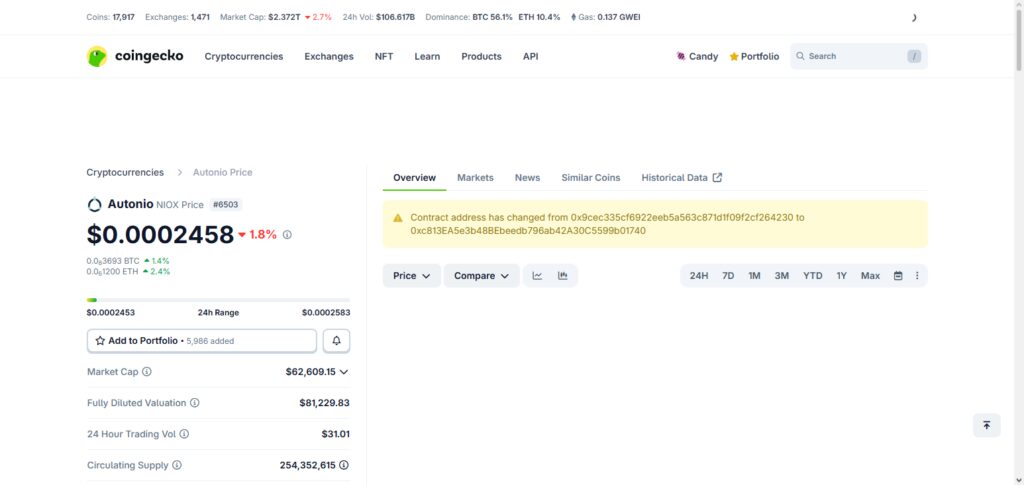This screenshot has height=485, width=1024.
Task: Open the Similar Coins tab
Action: pos(590,178)
